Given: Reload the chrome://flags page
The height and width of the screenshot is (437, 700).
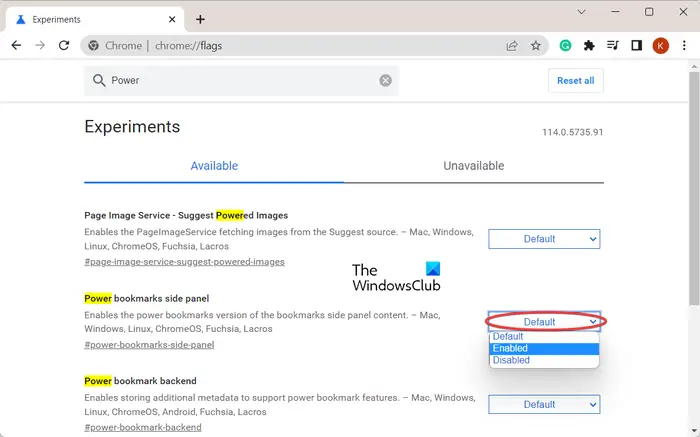Looking at the screenshot, I should pyautogui.click(x=64, y=46).
